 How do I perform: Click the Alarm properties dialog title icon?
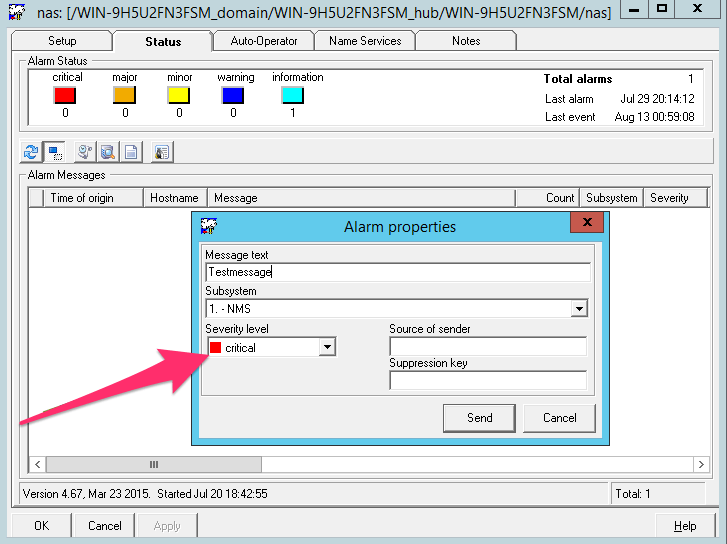(x=209, y=226)
